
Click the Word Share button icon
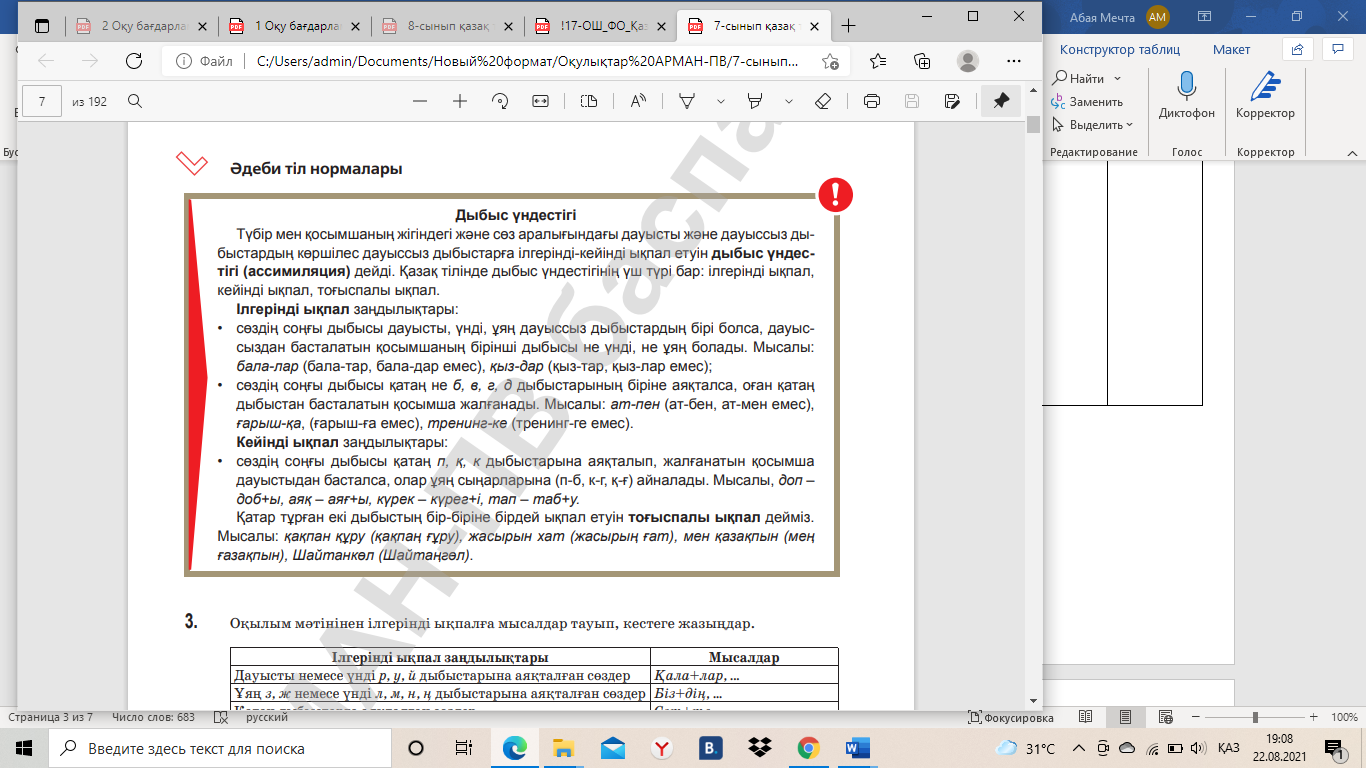[x=1297, y=48]
